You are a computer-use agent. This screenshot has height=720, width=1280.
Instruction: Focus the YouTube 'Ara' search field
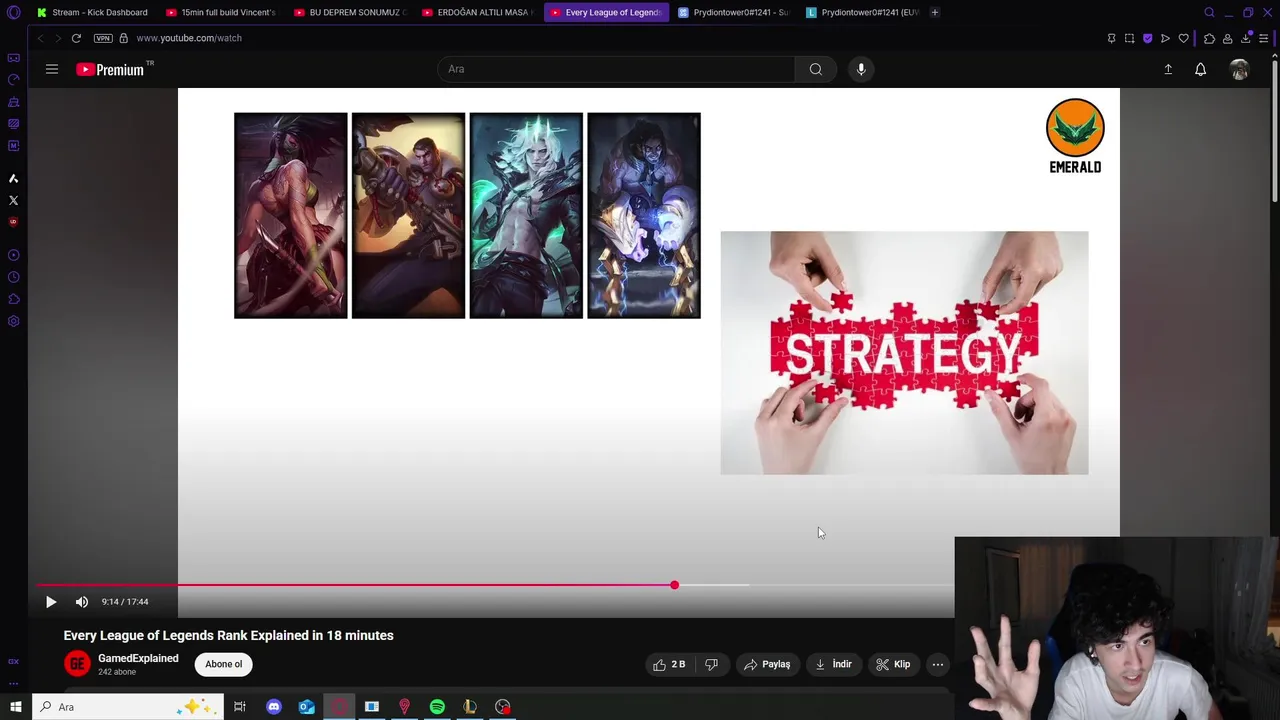pyautogui.click(x=616, y=69)
